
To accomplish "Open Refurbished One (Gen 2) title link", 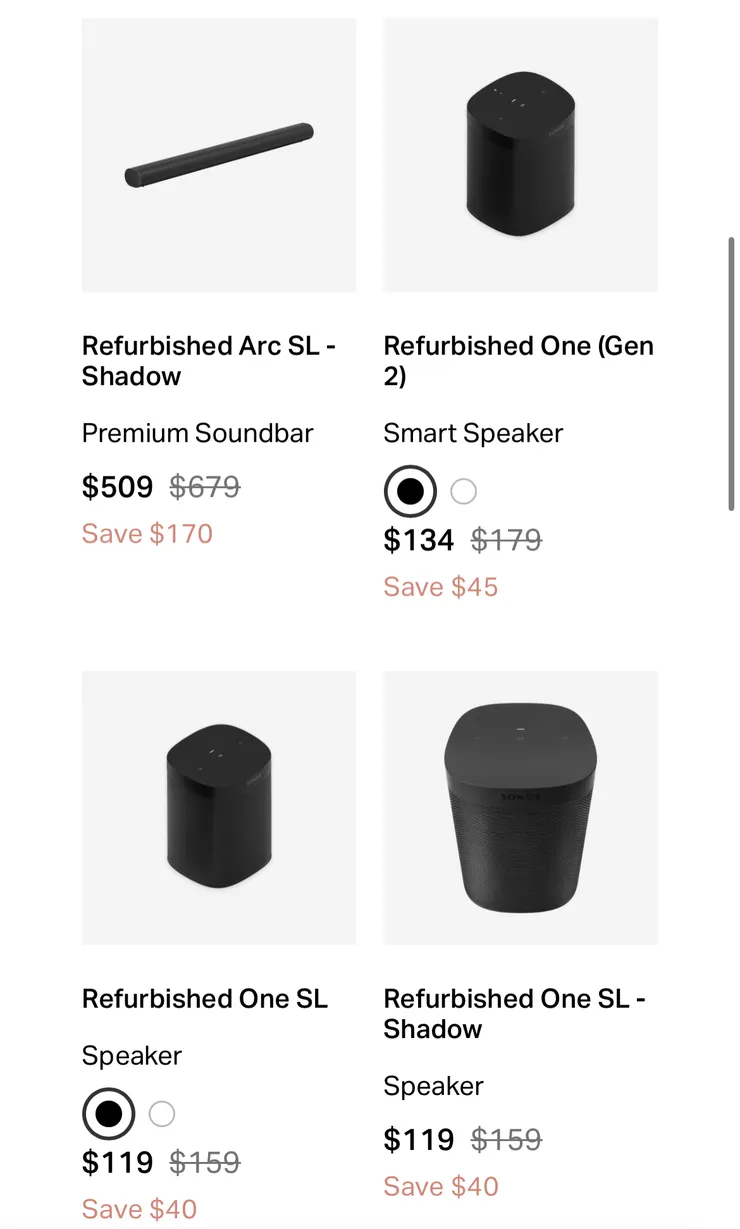I will pyautogui.click(x=519, y=361).
